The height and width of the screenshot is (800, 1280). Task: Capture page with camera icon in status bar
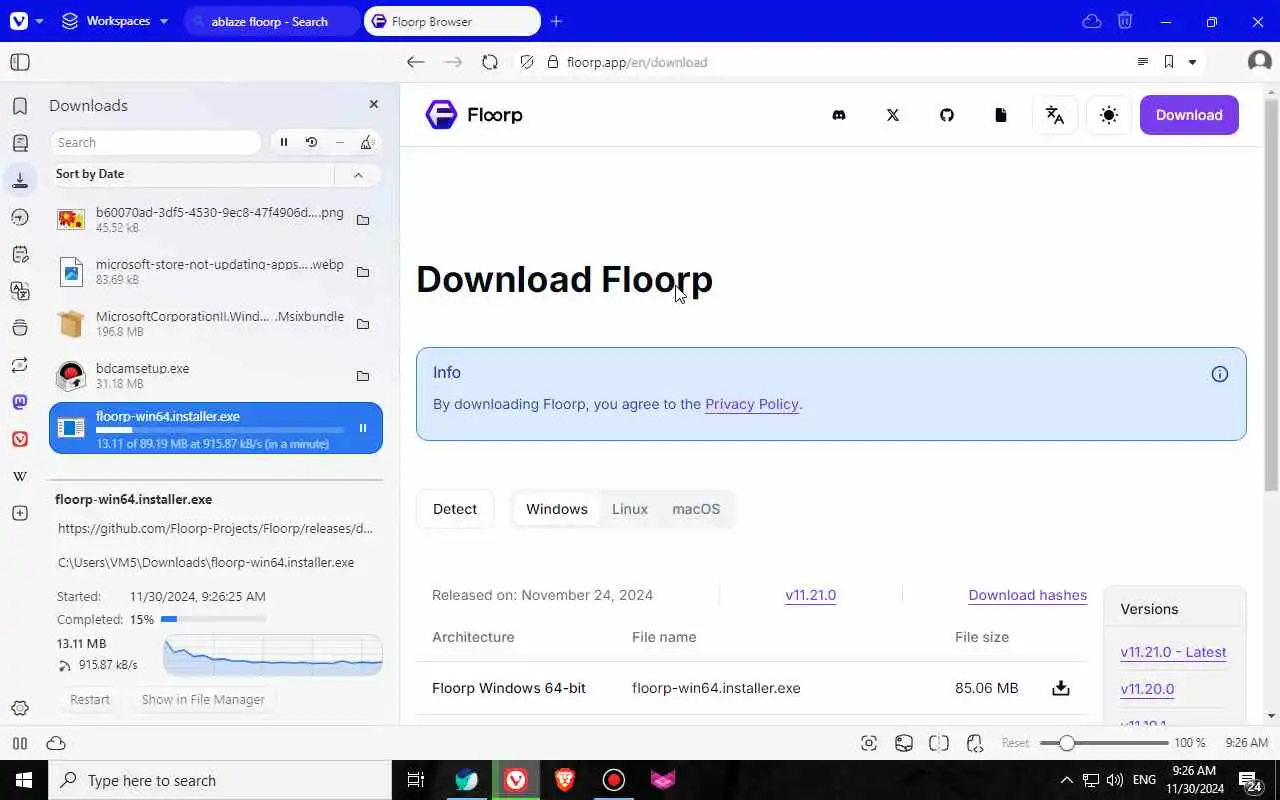point(869,743)
